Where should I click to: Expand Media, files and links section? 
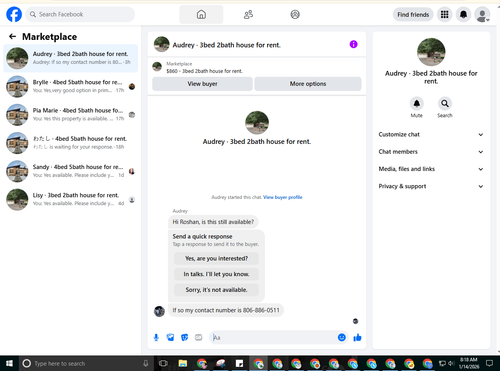pos(431,169)
